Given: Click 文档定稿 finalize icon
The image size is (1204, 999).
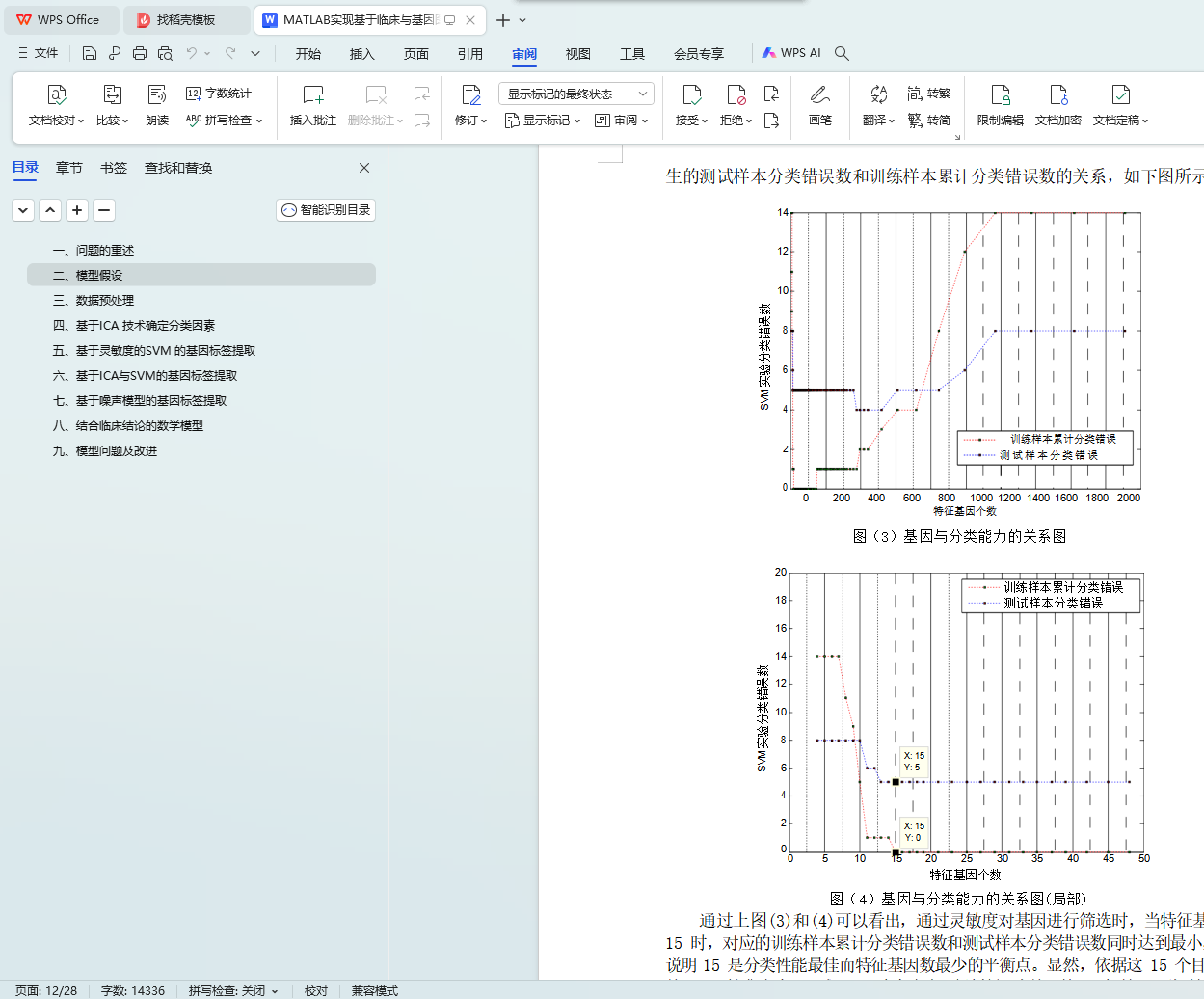Looking at the screenshot, I should tap(1121, 94).
